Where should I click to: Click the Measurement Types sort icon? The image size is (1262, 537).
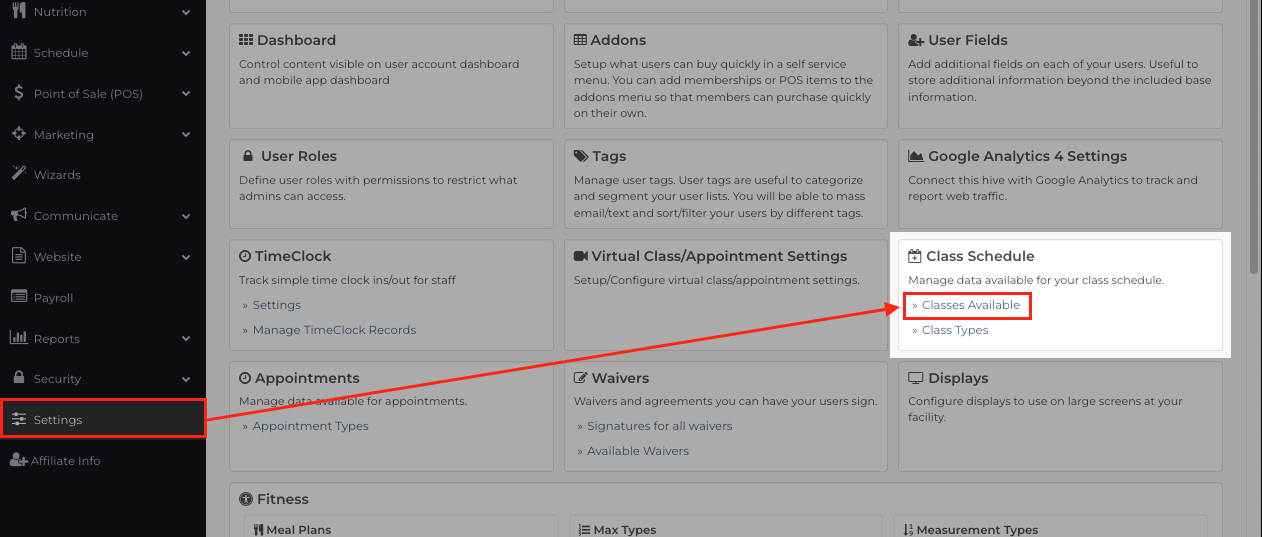908,530
